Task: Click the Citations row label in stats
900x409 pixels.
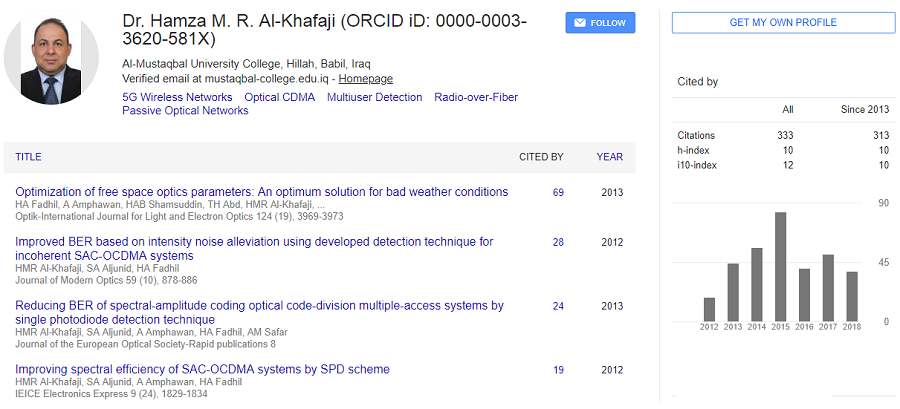Action: 696,136
